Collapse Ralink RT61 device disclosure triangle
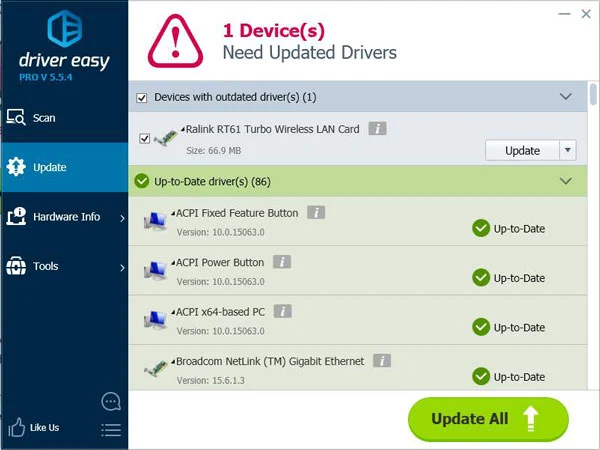The width and height of the screenshot is (600, 450). (x=183, y=129)
